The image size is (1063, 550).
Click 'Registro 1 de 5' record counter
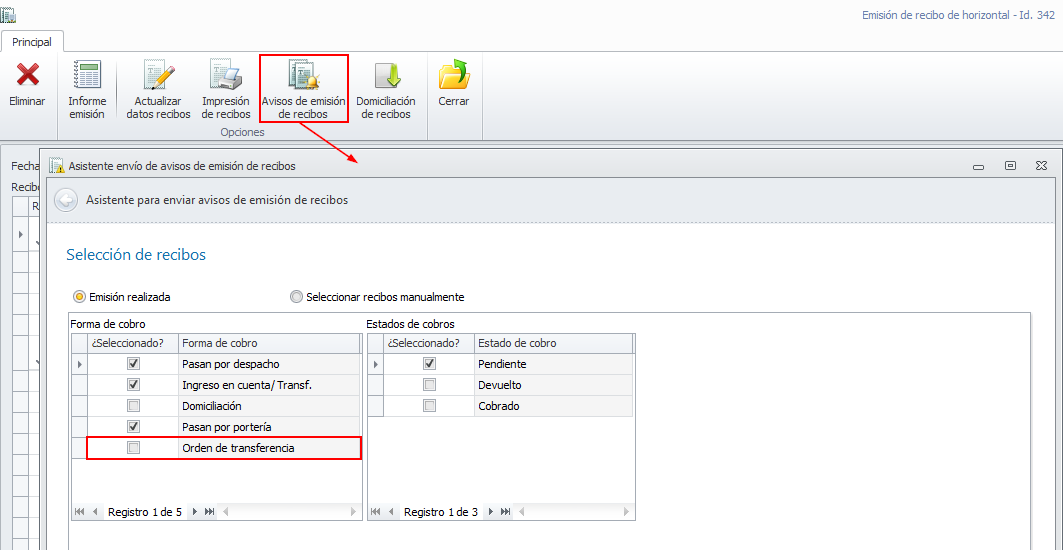(144, 512)
